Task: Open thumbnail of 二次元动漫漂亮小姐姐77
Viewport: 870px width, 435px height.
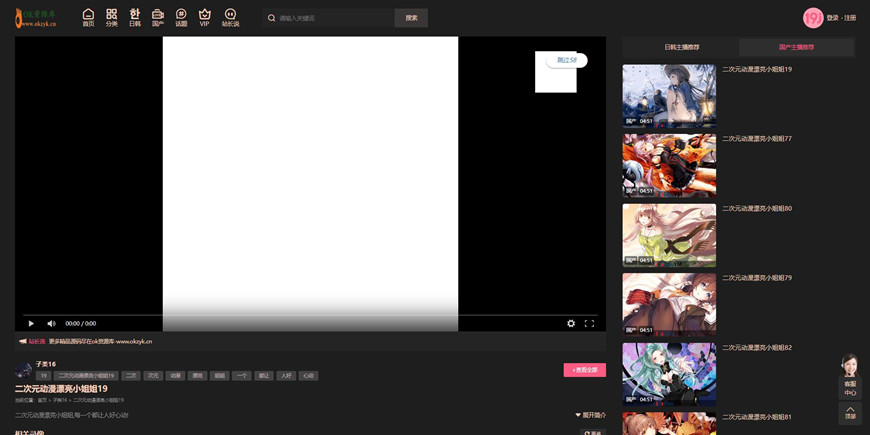Action: 669,165
